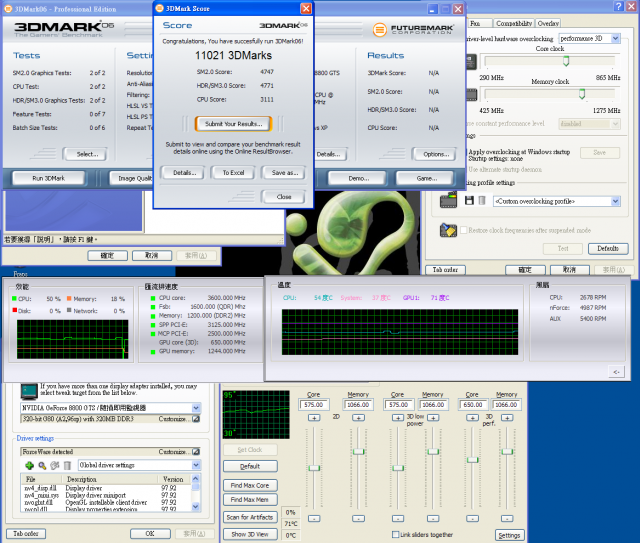Click Show 3D View button
The height and width of the screenshot is (543, 640).
point(250,534)
